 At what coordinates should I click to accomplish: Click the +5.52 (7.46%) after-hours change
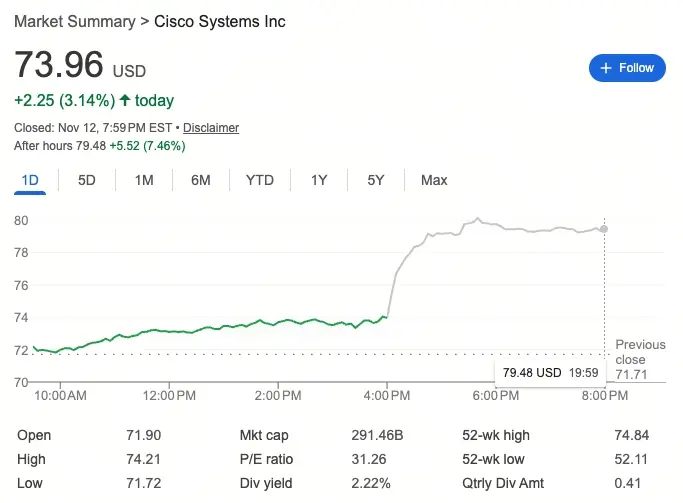(x=147, y=145)
